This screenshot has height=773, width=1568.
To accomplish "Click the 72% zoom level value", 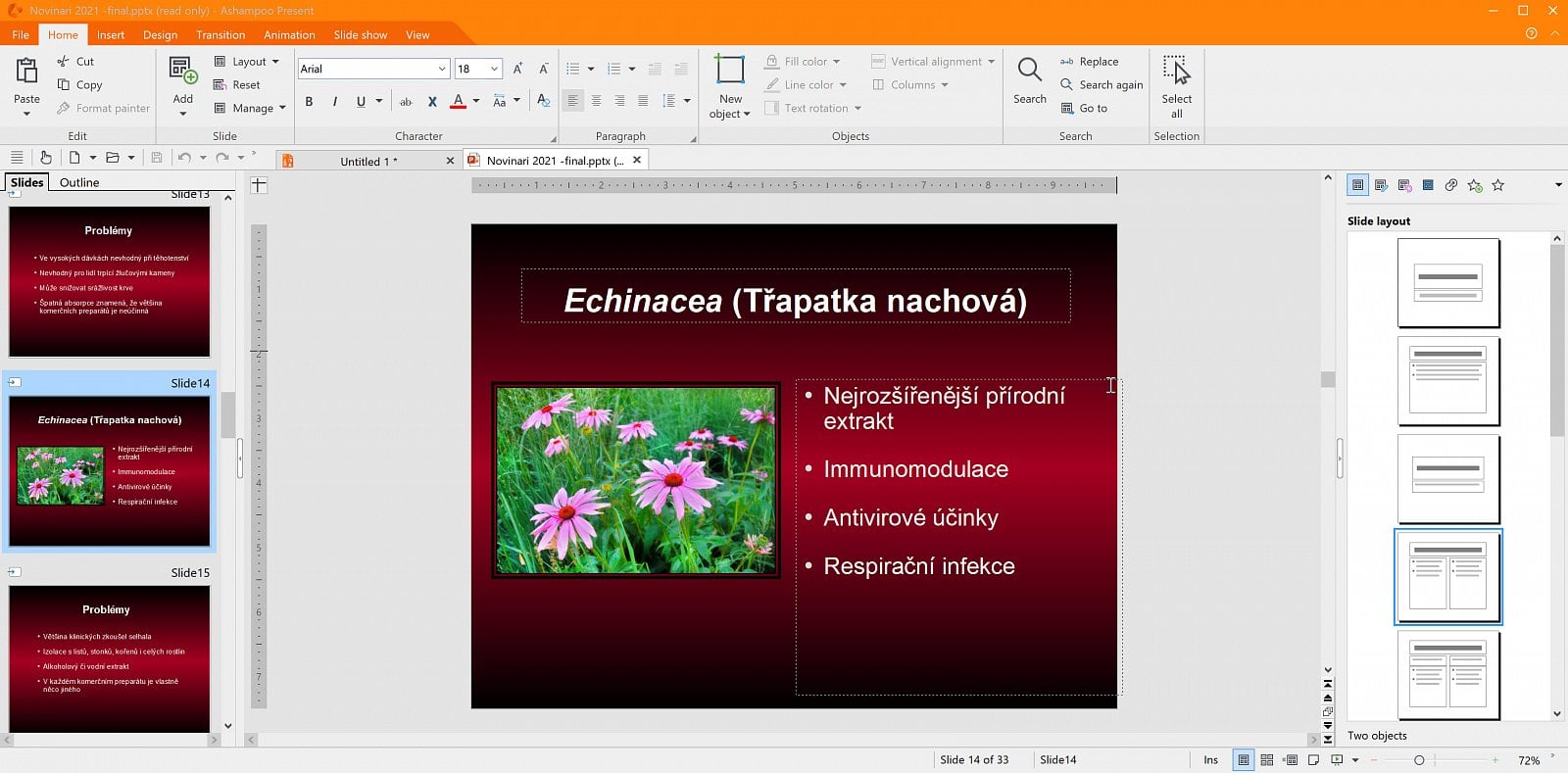I will tap(1529, 760).
